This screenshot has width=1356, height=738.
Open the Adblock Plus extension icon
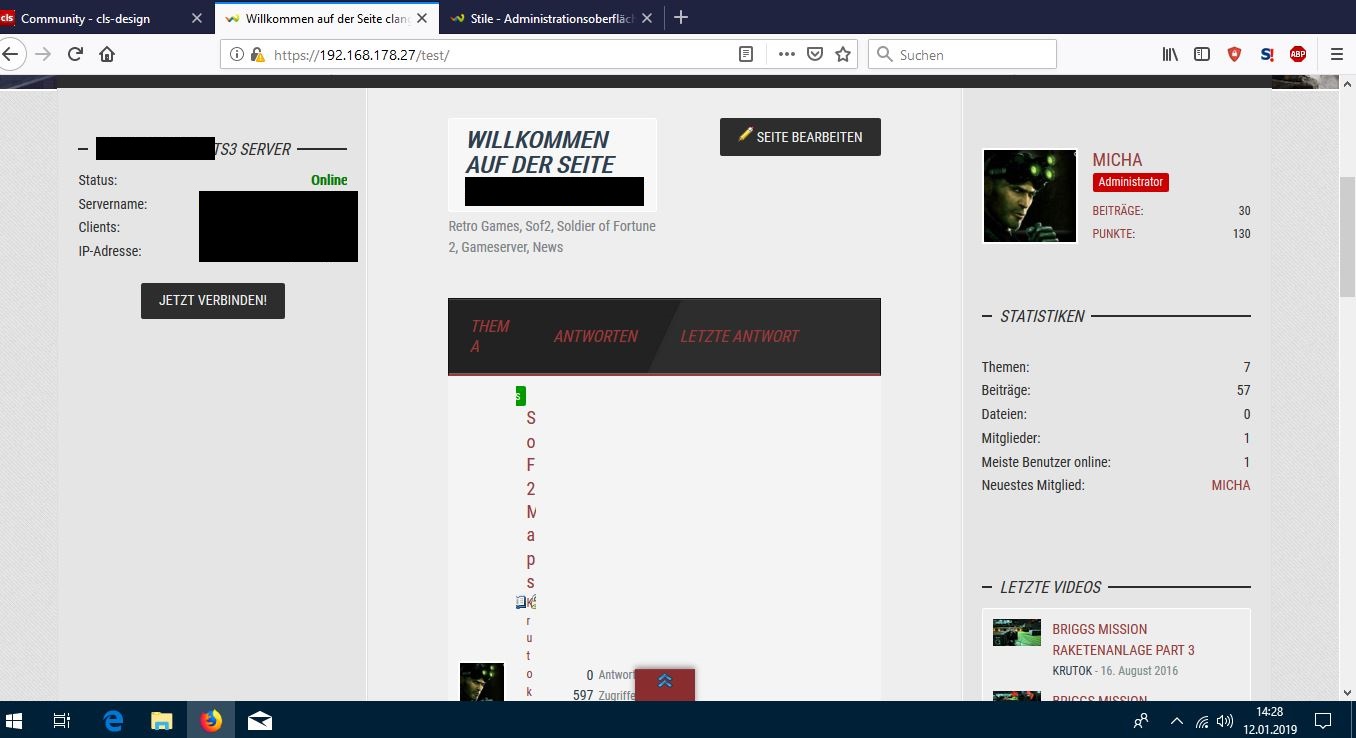1298,55
